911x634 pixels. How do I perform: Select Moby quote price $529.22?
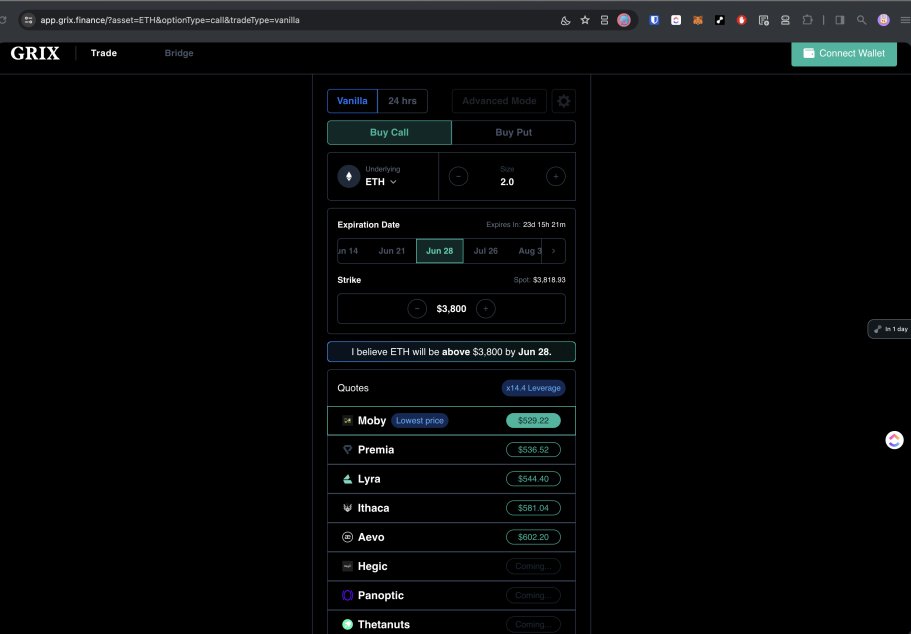tap(533, 421)
